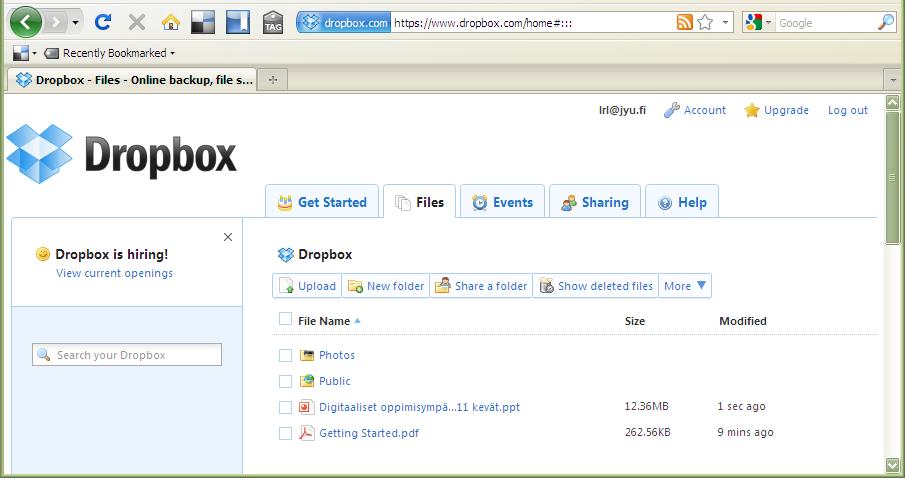Image resolution: width=905 pixels, height=478 pixels.
Task: Sort by Size column header
Action: tap(634, 321)
